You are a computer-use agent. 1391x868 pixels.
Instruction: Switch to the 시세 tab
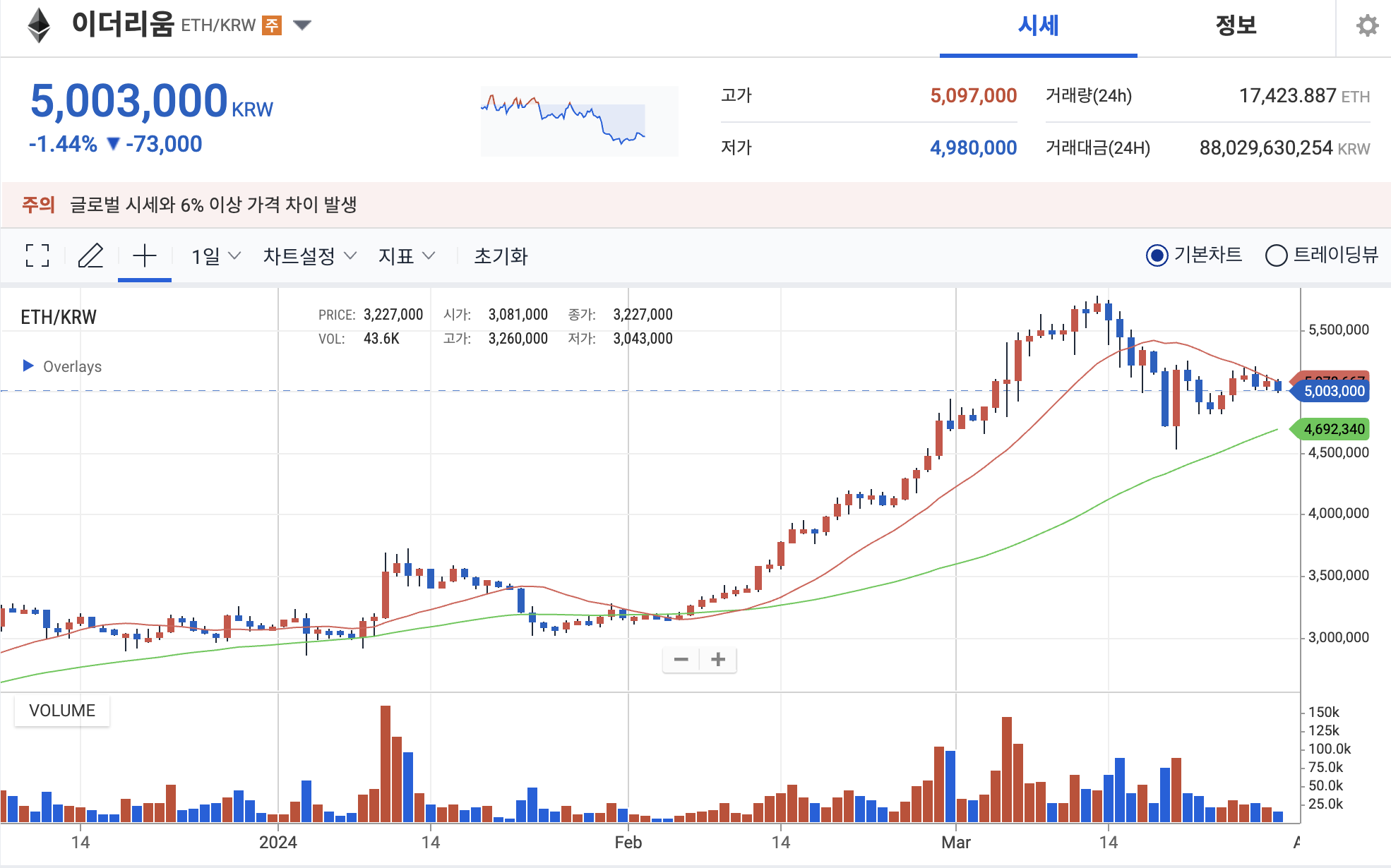click(1038, 26)
